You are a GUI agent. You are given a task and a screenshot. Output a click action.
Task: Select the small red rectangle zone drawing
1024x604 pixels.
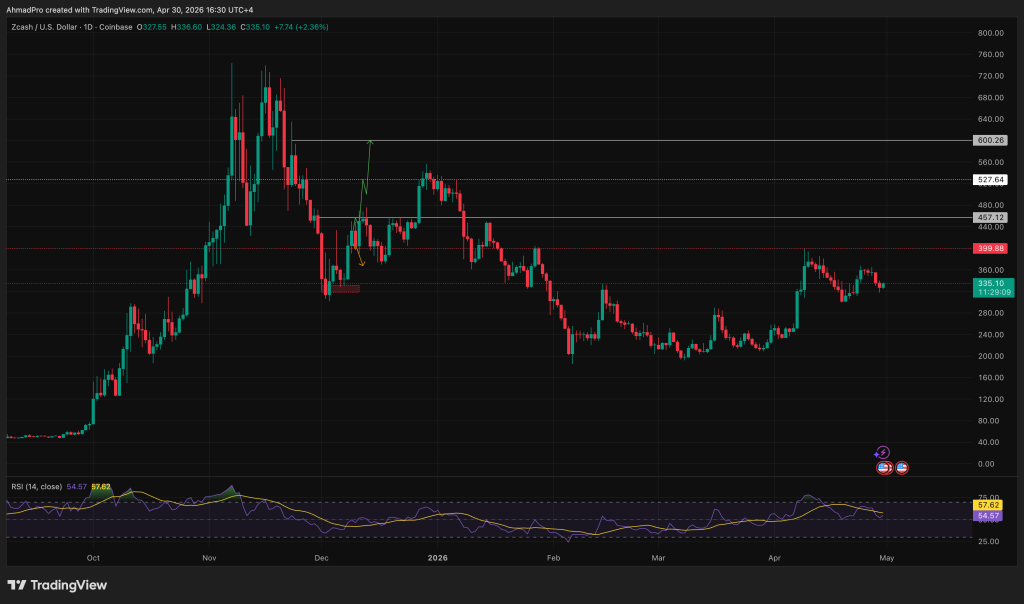[345, 289]
